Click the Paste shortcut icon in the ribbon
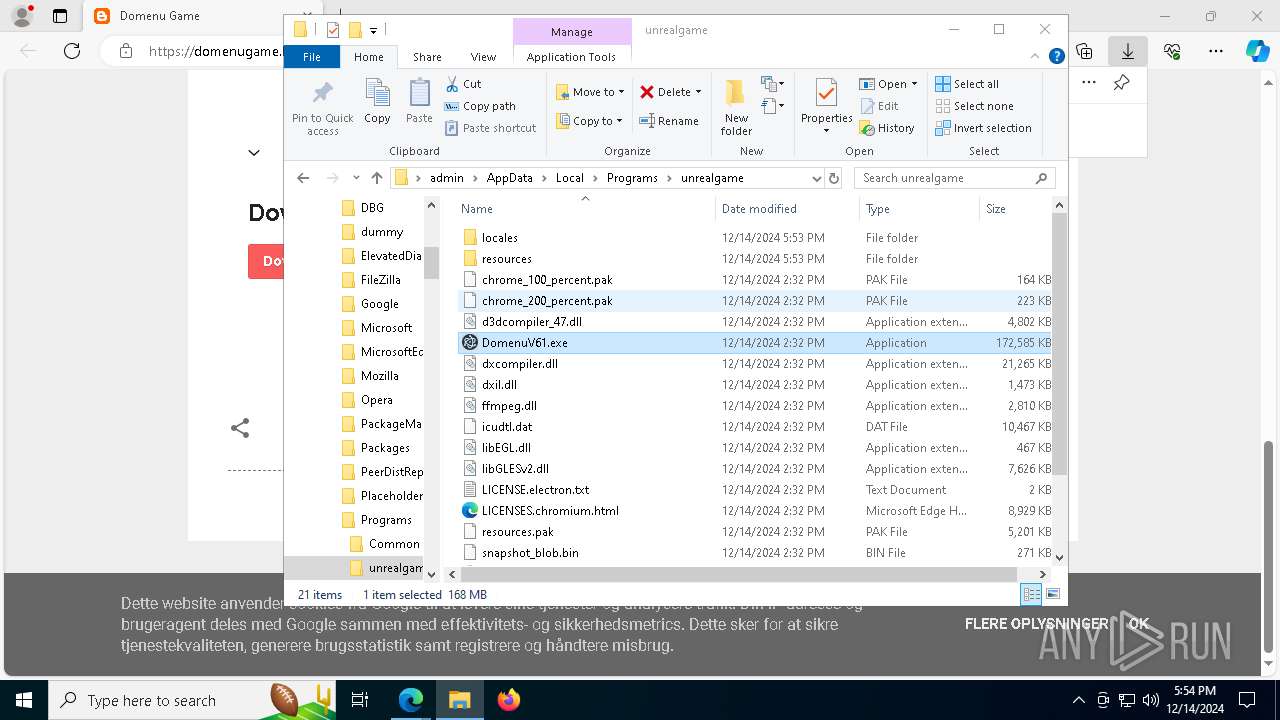The height and width of the screenshot is (720, 1280). [x=452, y=128]
